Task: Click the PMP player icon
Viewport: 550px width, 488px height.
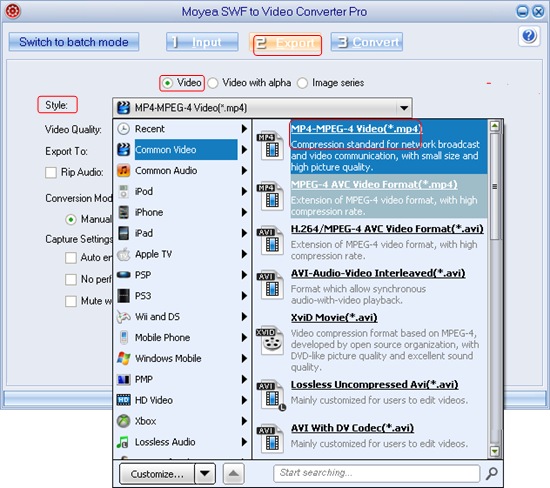Action: point(123,379)
